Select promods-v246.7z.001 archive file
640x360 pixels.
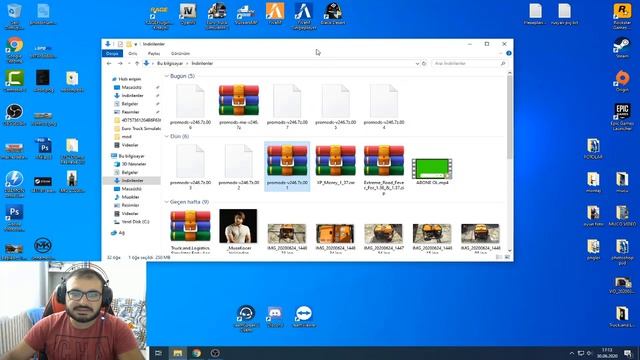[287, 167]
